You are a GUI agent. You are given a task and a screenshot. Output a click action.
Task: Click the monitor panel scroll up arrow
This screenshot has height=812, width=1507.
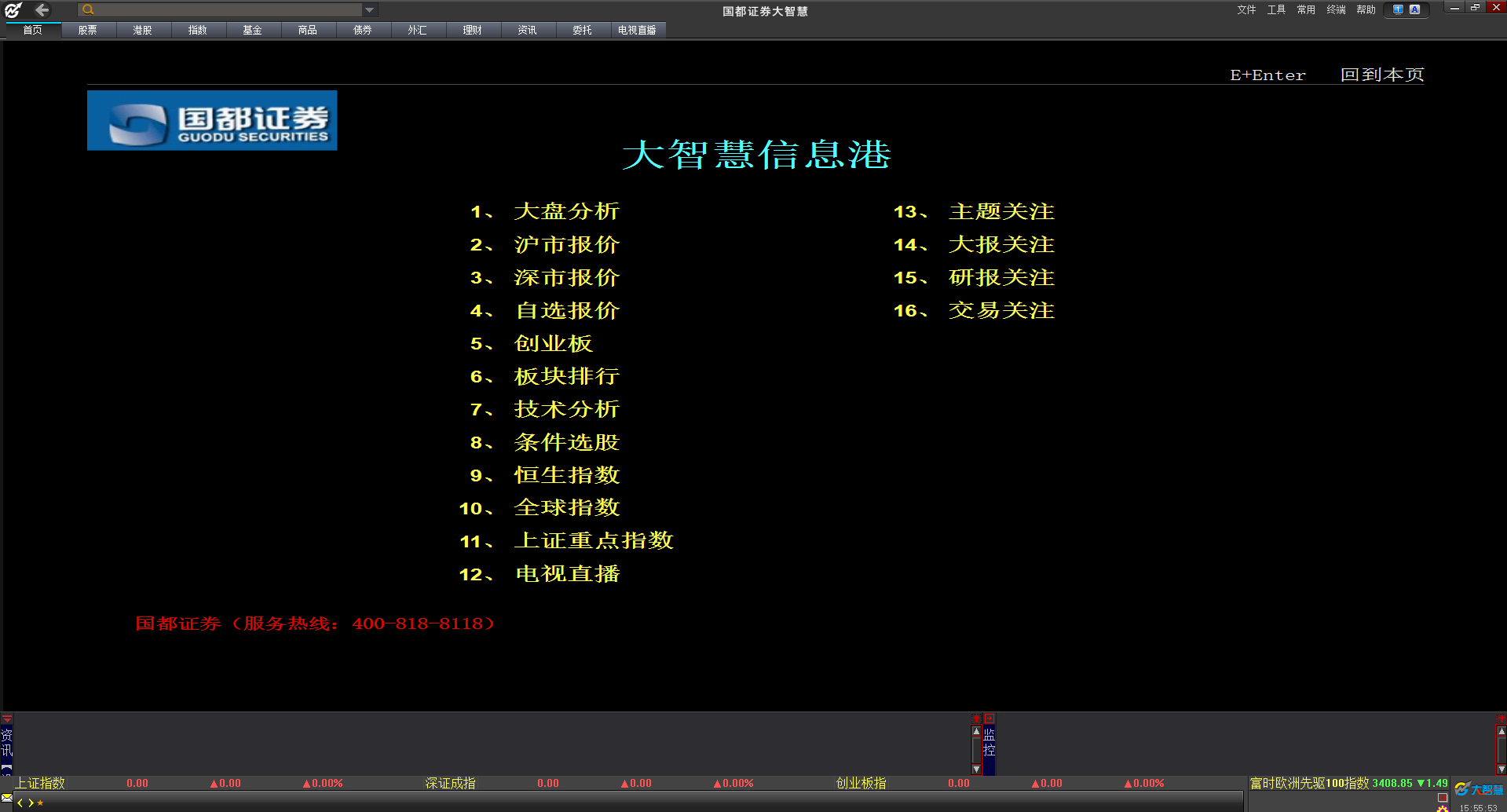(x=1502, y=731)
